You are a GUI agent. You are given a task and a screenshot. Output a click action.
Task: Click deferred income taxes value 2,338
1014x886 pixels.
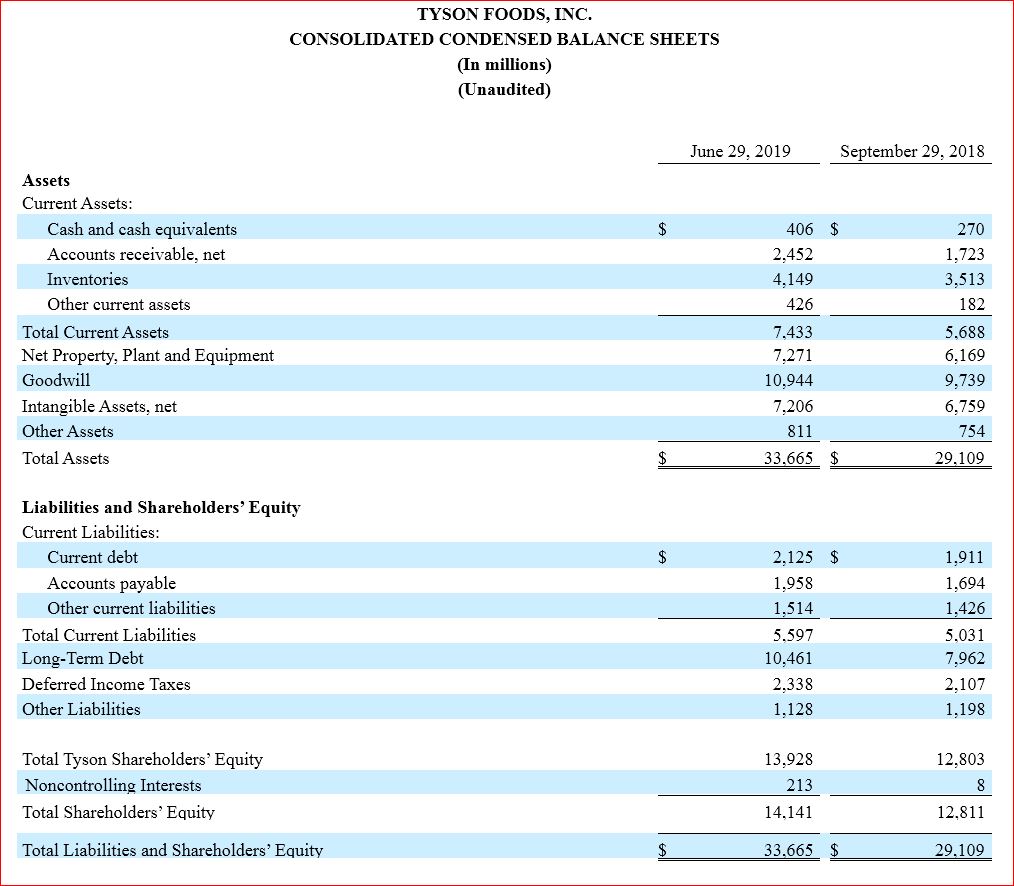pos(792,684)
